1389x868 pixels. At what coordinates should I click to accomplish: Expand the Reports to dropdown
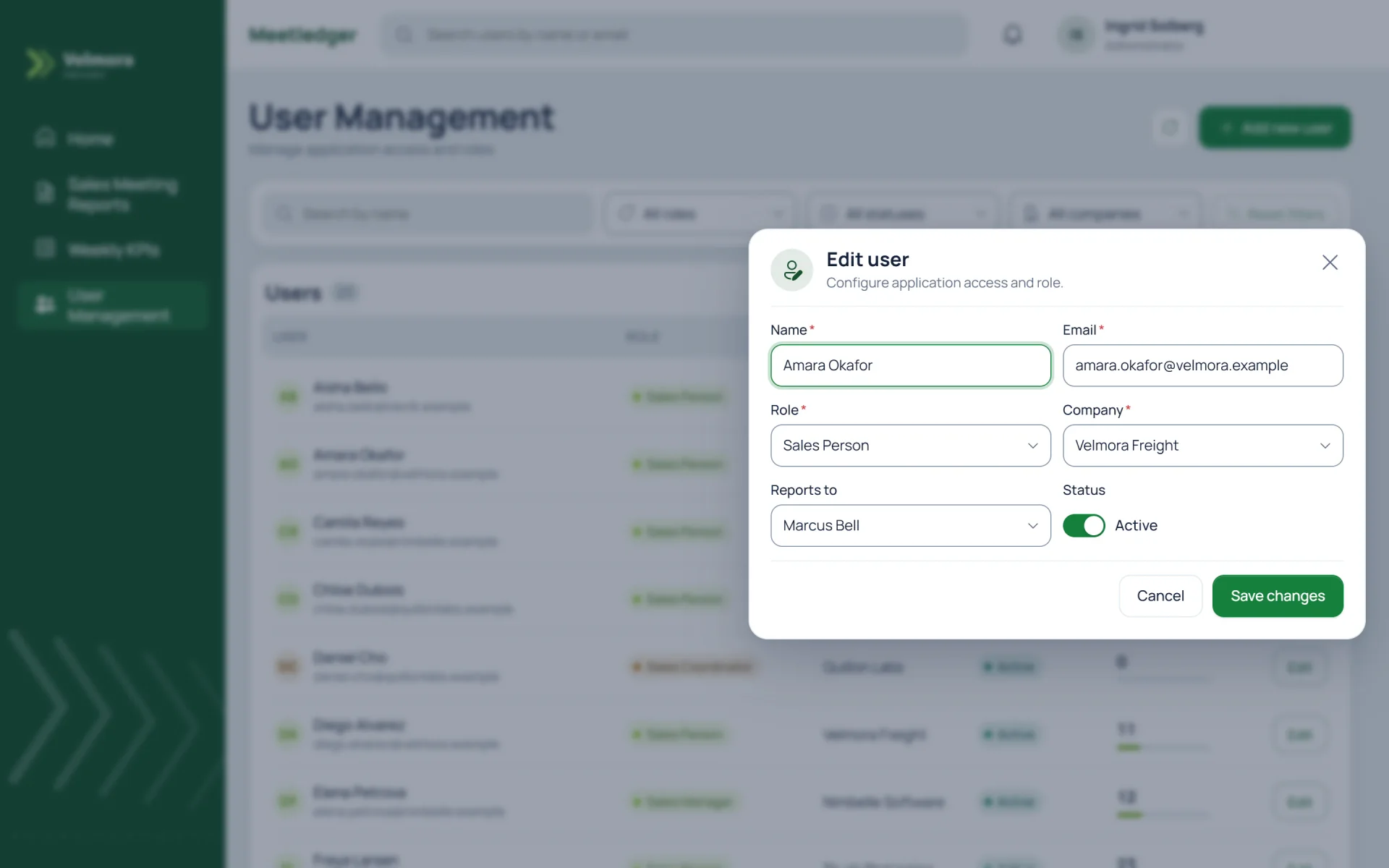911,526
